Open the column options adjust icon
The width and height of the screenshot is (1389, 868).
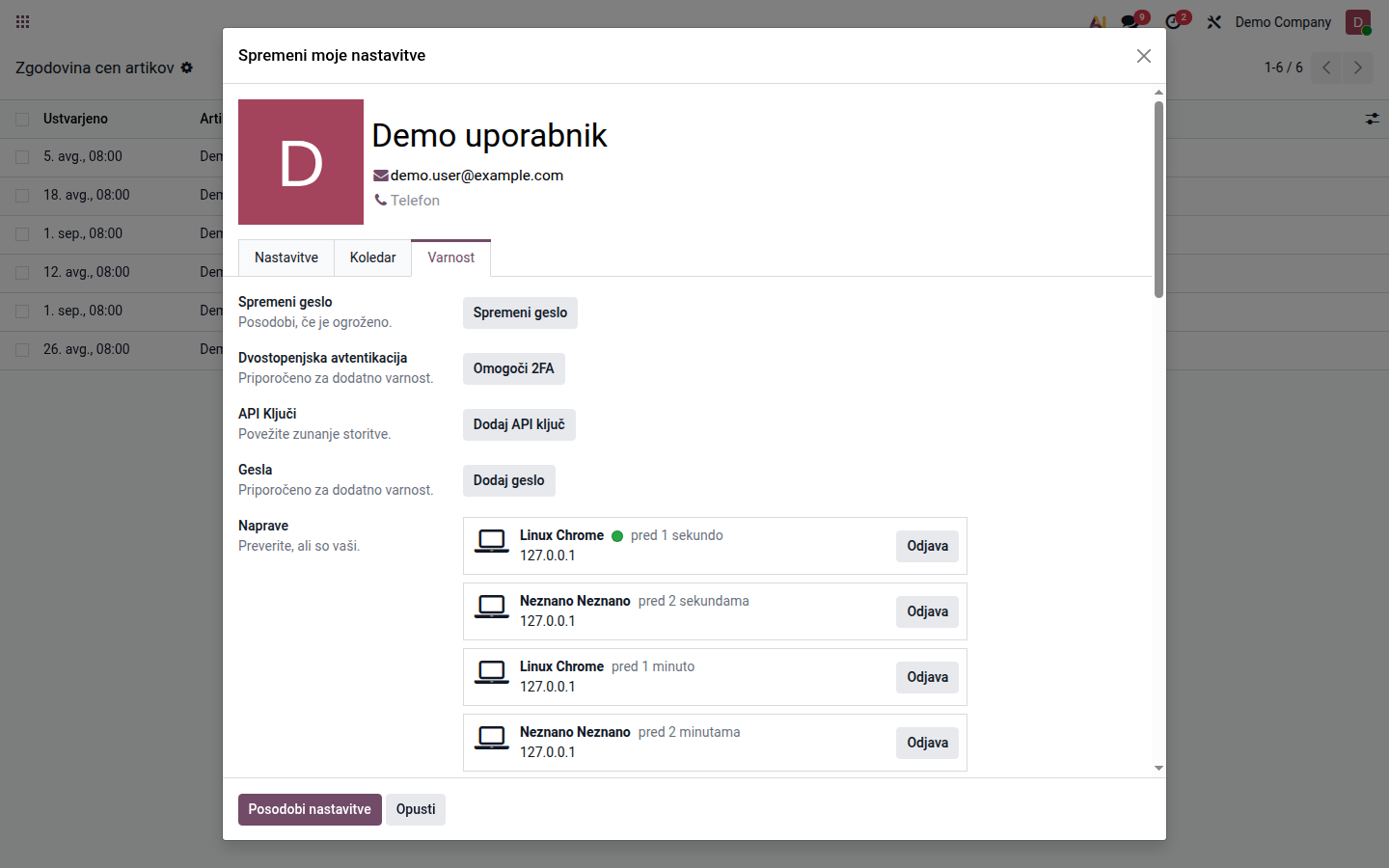click(x=1372, y=119)
